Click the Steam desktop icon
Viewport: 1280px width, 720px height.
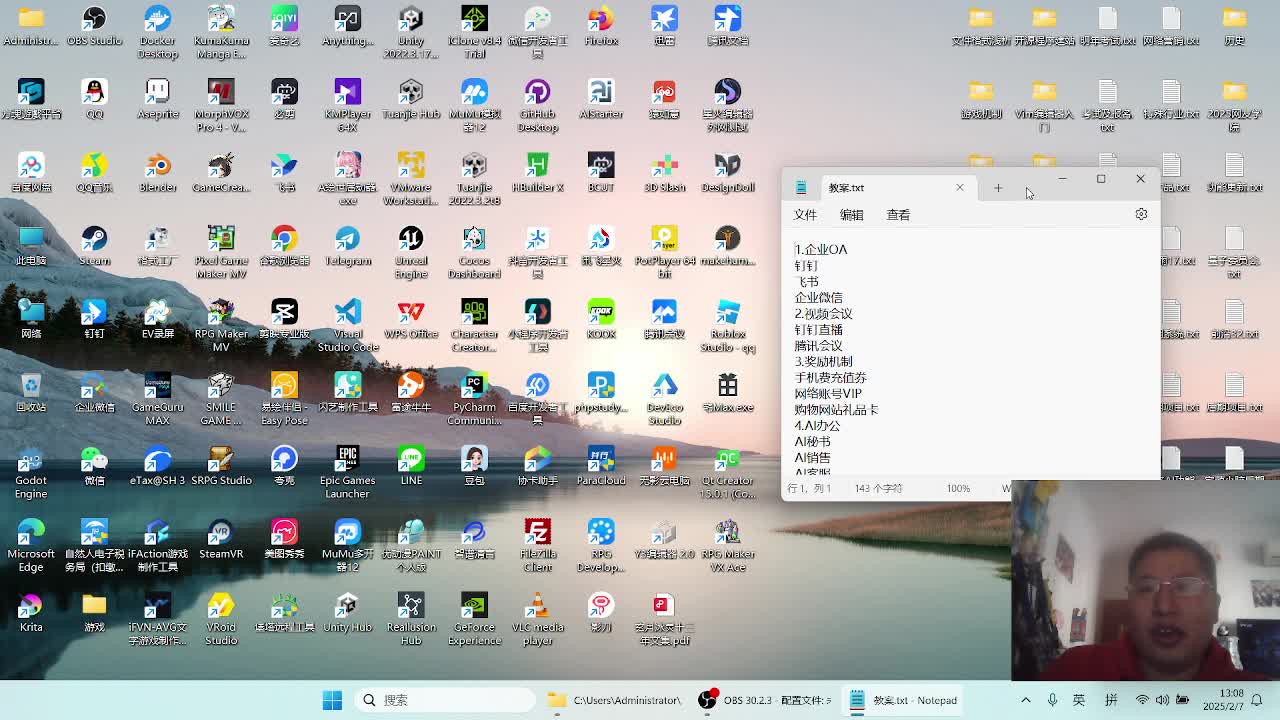click(x=94, y=246)
